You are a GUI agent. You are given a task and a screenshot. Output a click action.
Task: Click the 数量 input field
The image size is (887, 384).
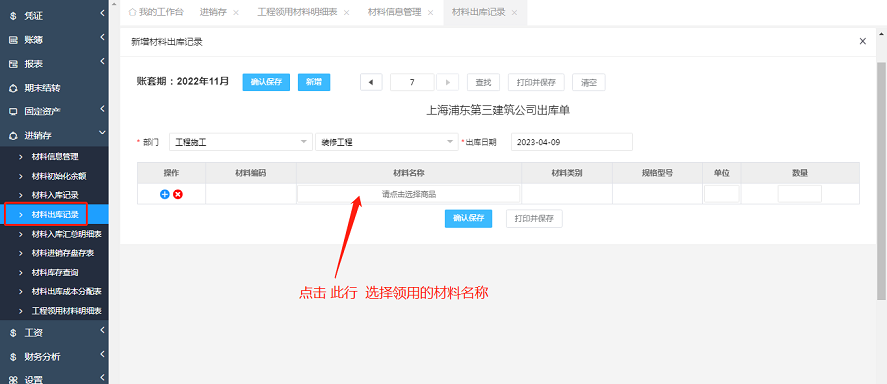tap(800, 194)
